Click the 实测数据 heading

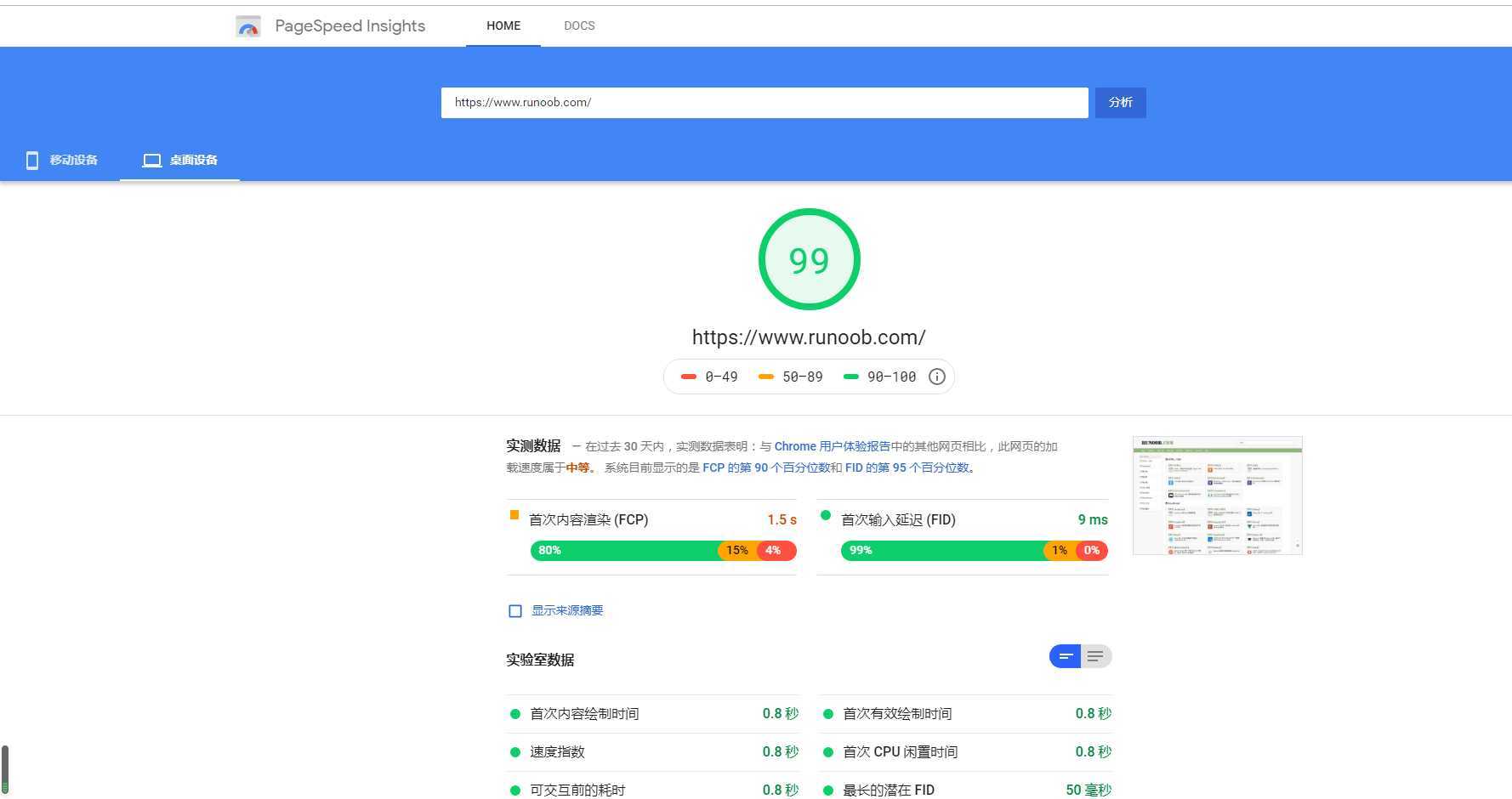tap(533, 446)
